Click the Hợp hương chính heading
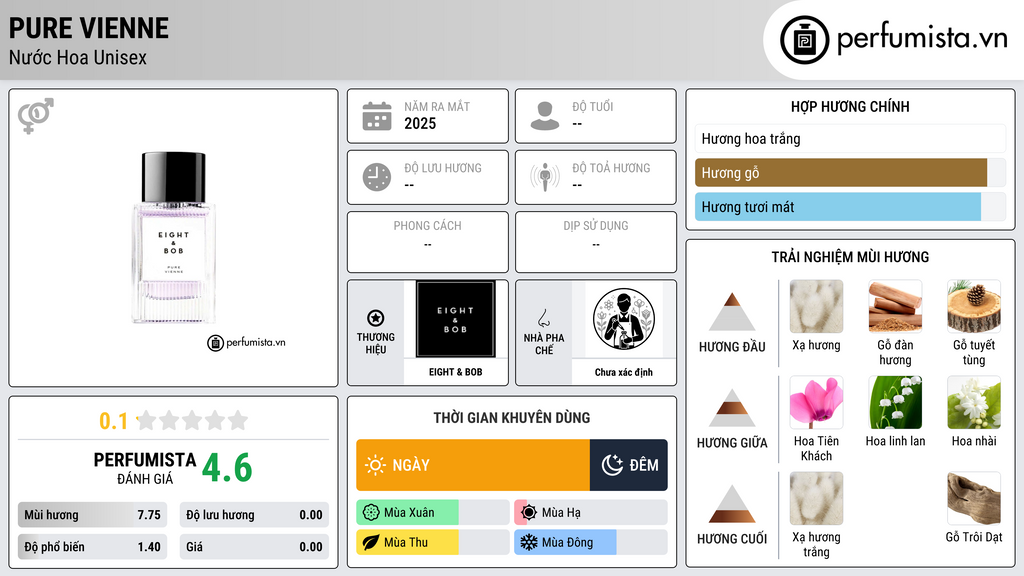The image size is (1024, 576). [850, 106]
